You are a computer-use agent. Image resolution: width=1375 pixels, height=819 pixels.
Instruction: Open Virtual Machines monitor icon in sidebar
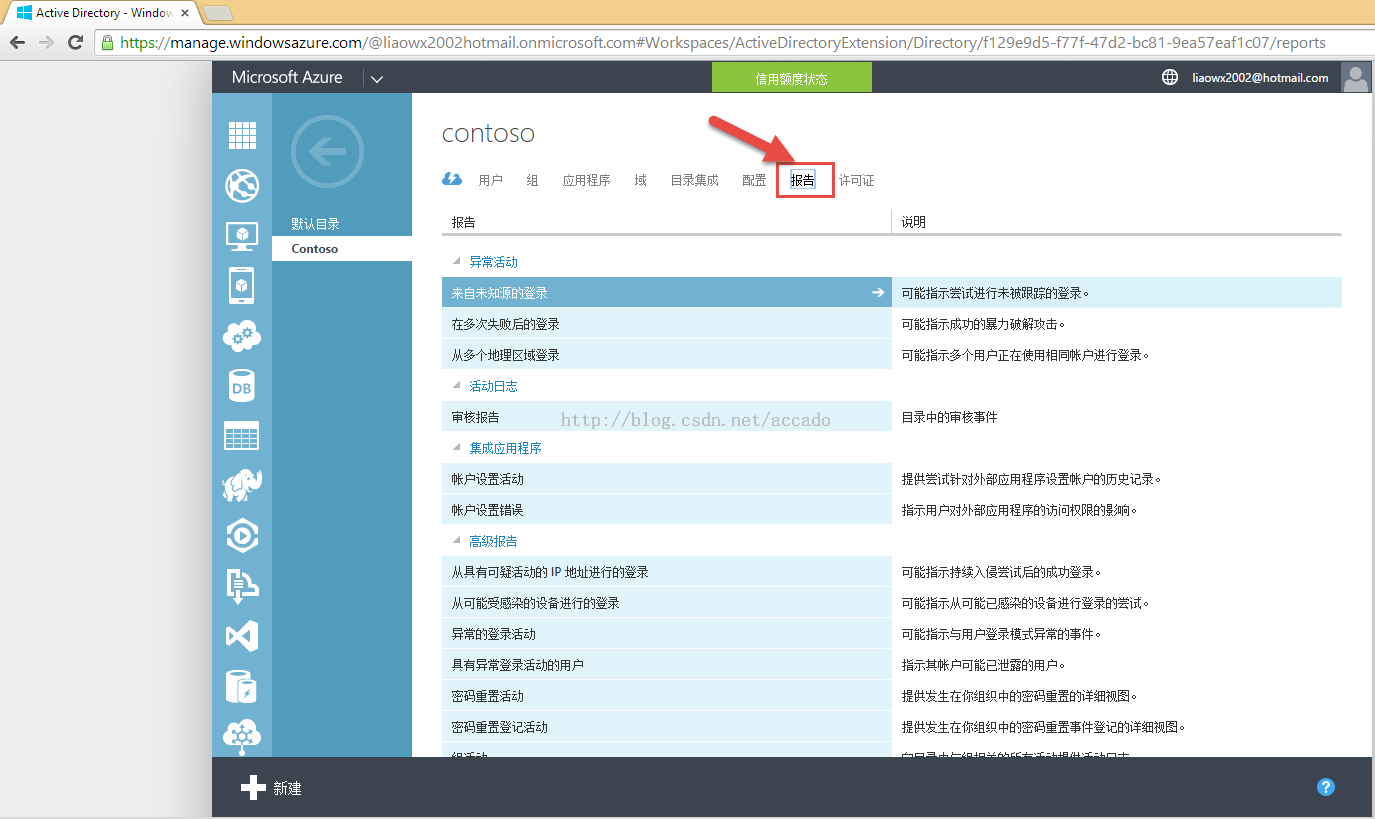(x=242, y=236)
